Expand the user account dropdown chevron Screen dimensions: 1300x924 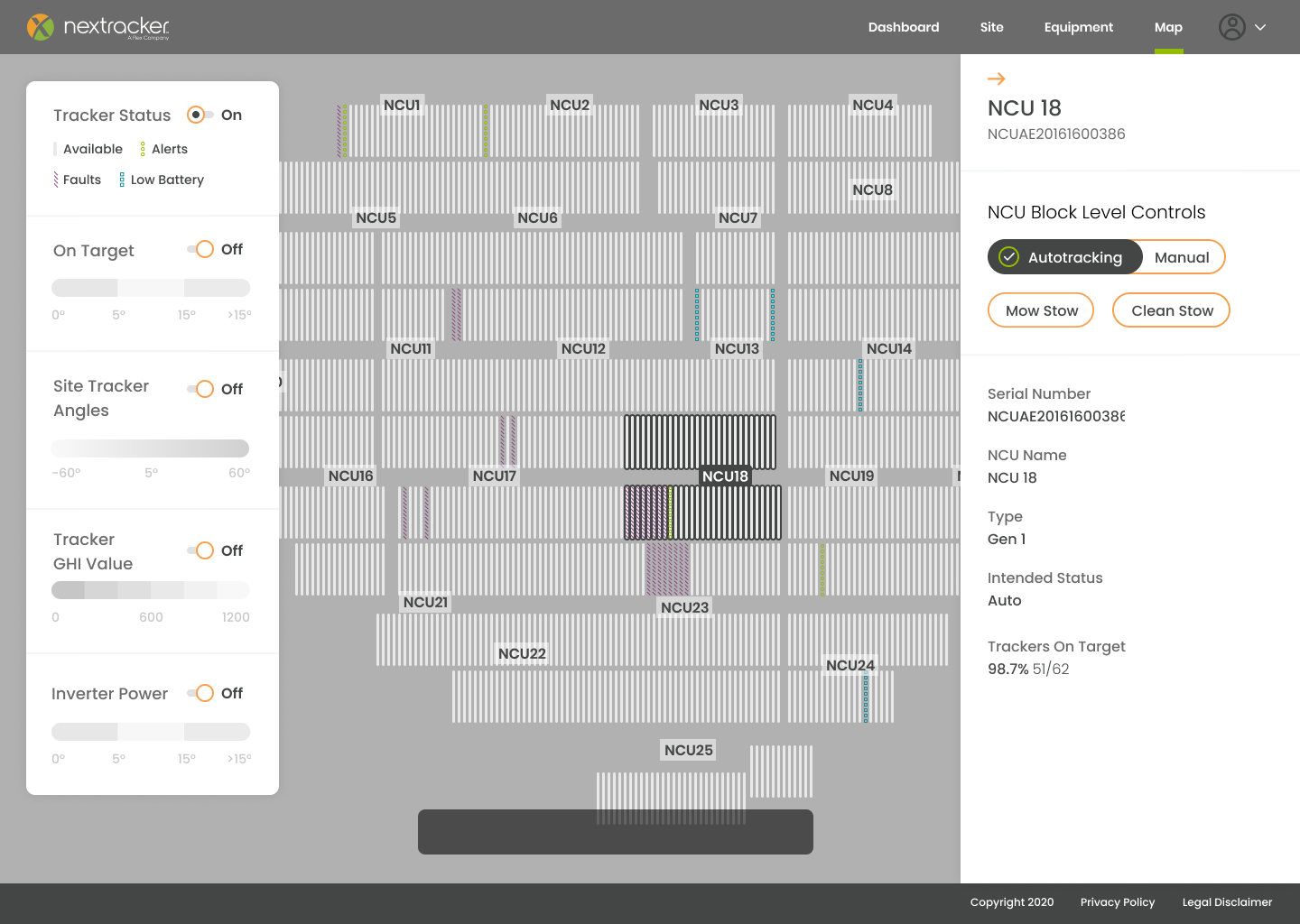pos(1260,27)
